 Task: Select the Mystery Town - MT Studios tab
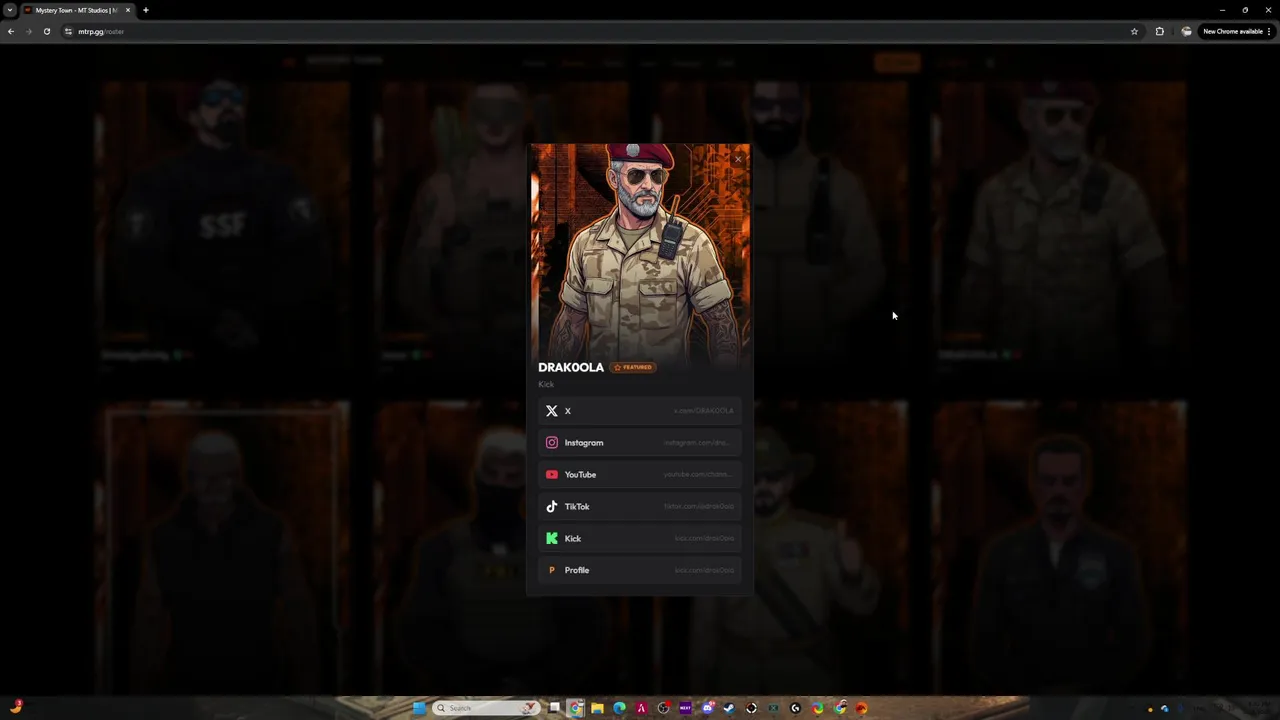tap(77, 10)
